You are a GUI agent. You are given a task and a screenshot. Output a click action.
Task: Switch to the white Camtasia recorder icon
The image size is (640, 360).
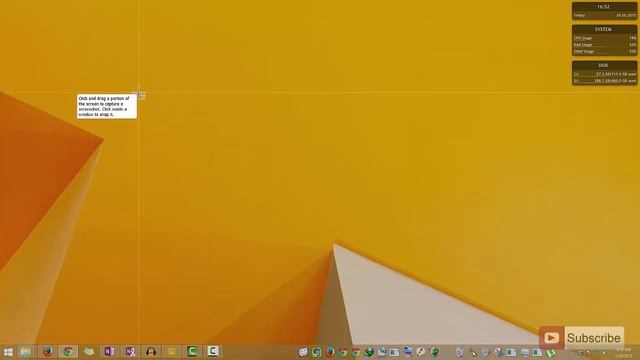pyautogui.click(x=213, y=351)
